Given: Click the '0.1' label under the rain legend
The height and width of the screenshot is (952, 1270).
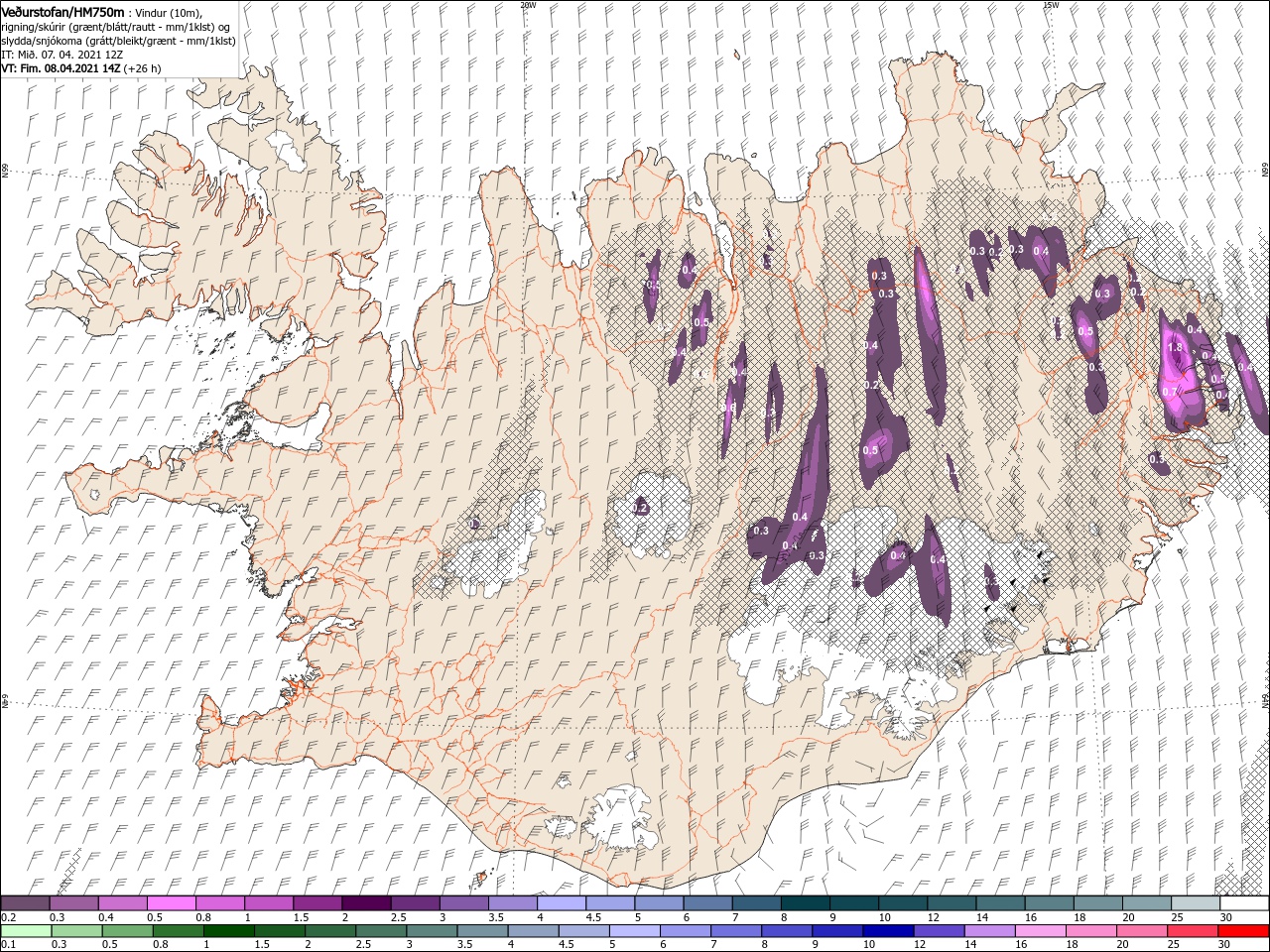Looking at the screenshot, I should [8, 944].
